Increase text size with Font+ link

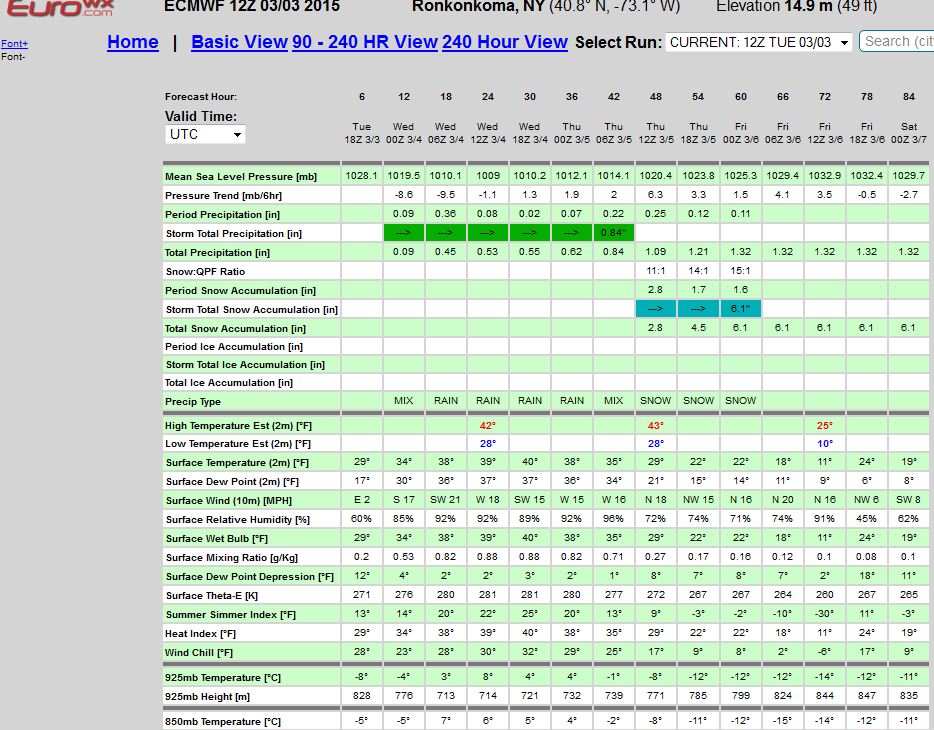14,44
